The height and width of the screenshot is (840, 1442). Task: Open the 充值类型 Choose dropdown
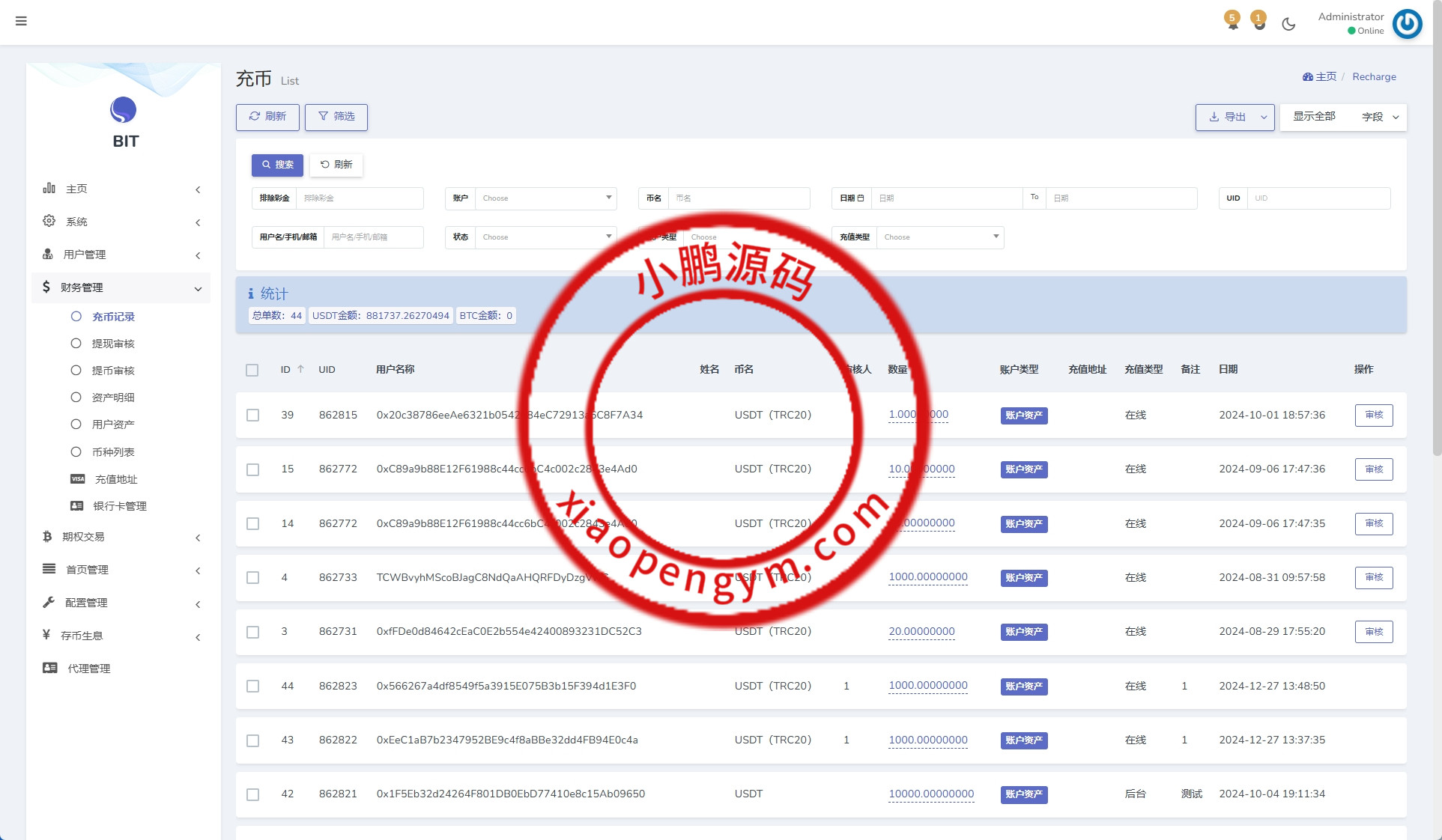pos(939,237)
